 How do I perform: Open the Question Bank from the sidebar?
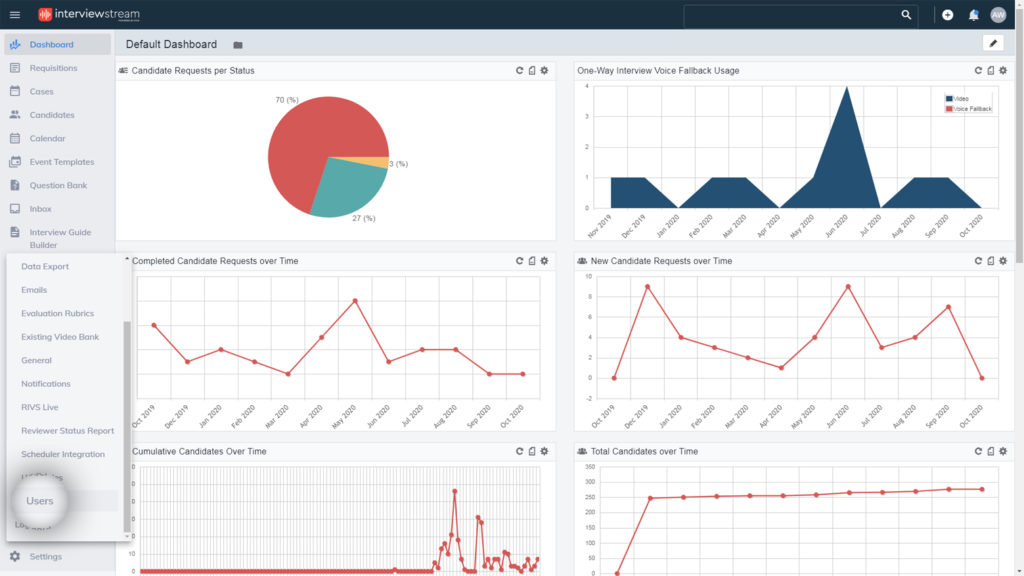[60, 185]
